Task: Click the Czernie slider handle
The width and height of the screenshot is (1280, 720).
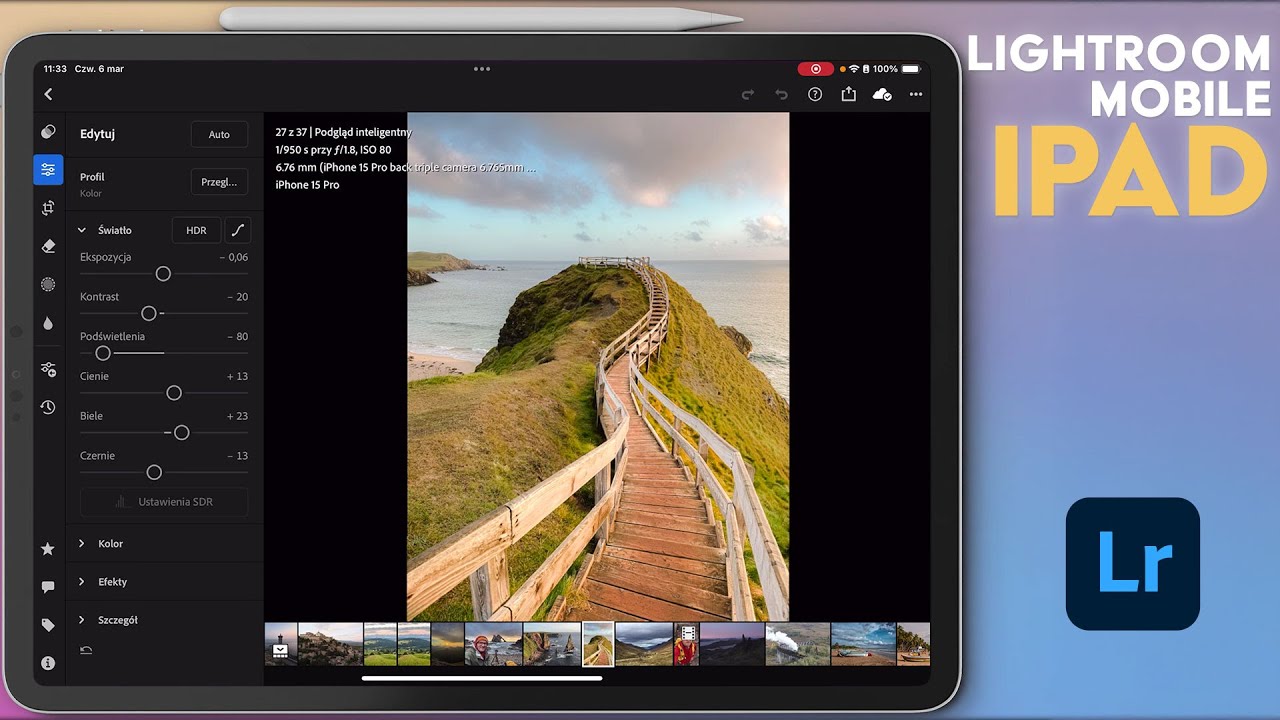Action: tap(154, 472)
